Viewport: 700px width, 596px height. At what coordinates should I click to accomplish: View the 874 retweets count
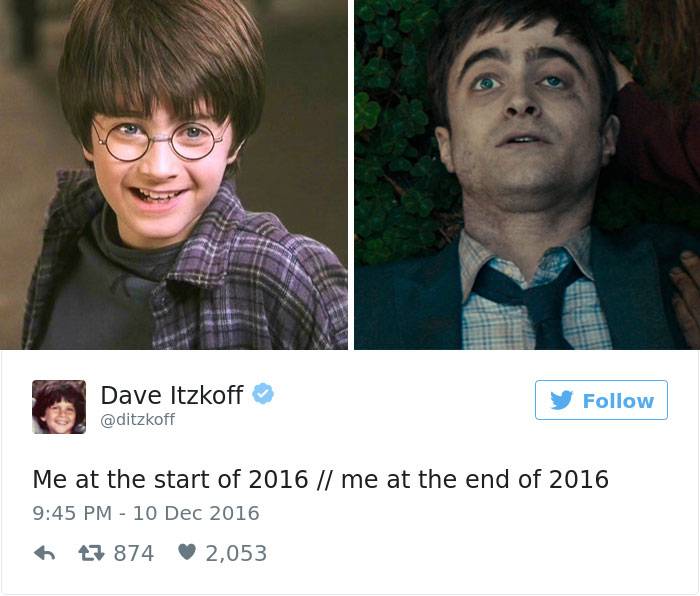[x=133, y=554]
